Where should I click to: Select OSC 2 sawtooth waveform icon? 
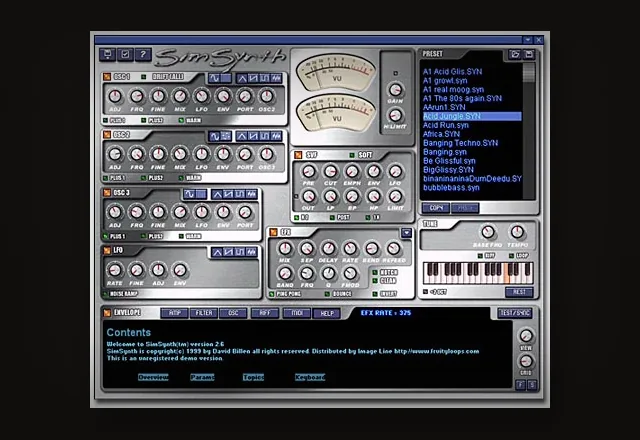253,136
